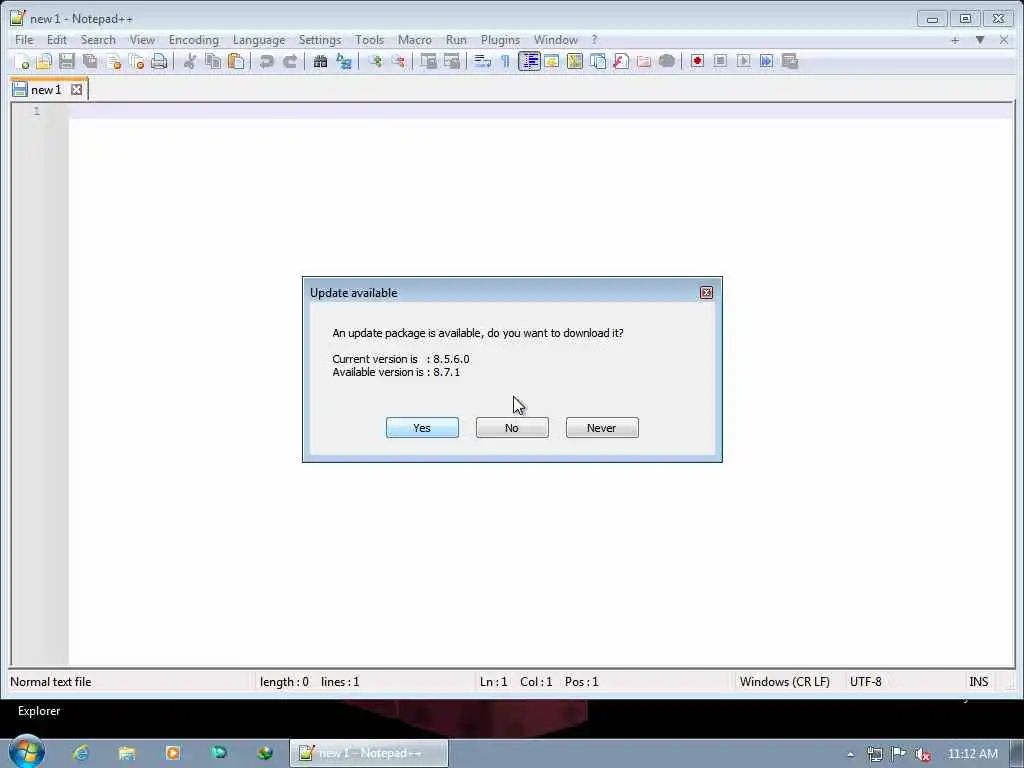The width and height of the screenshot is (1024, 768).
Task: Open the Window menu
Action: click(556, 40)
